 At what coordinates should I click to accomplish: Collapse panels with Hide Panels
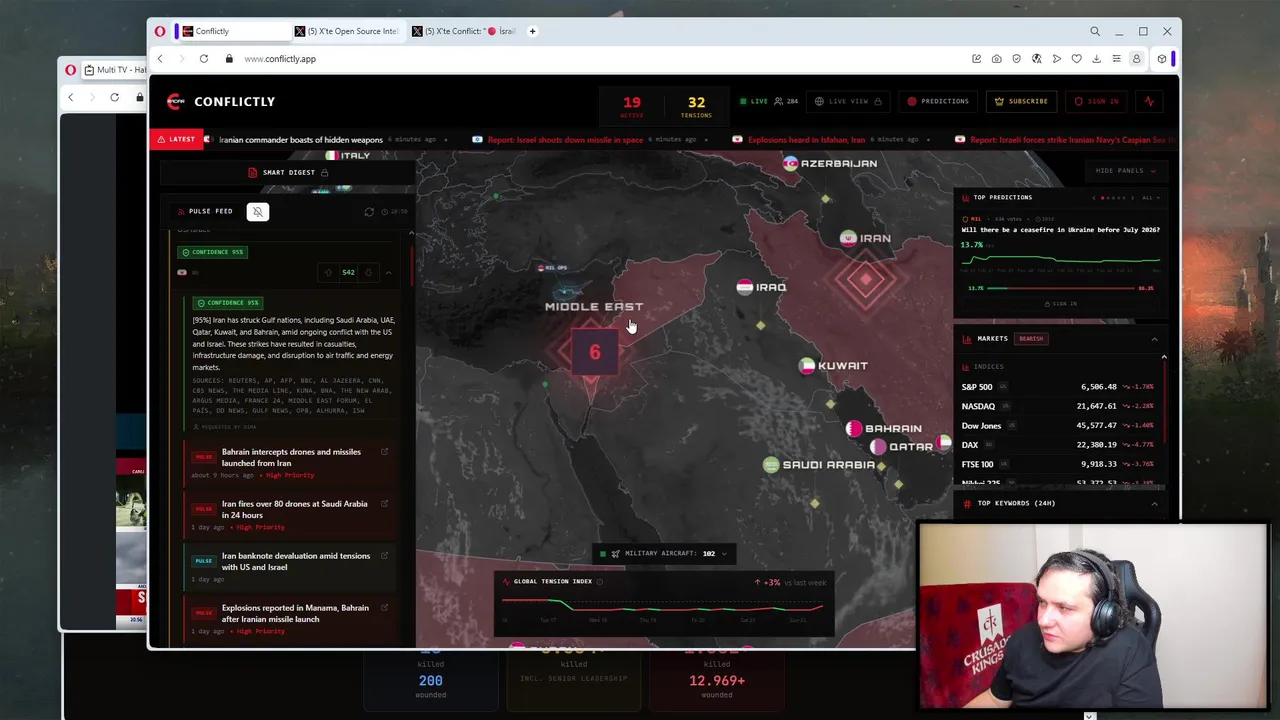coord(1125,171)
